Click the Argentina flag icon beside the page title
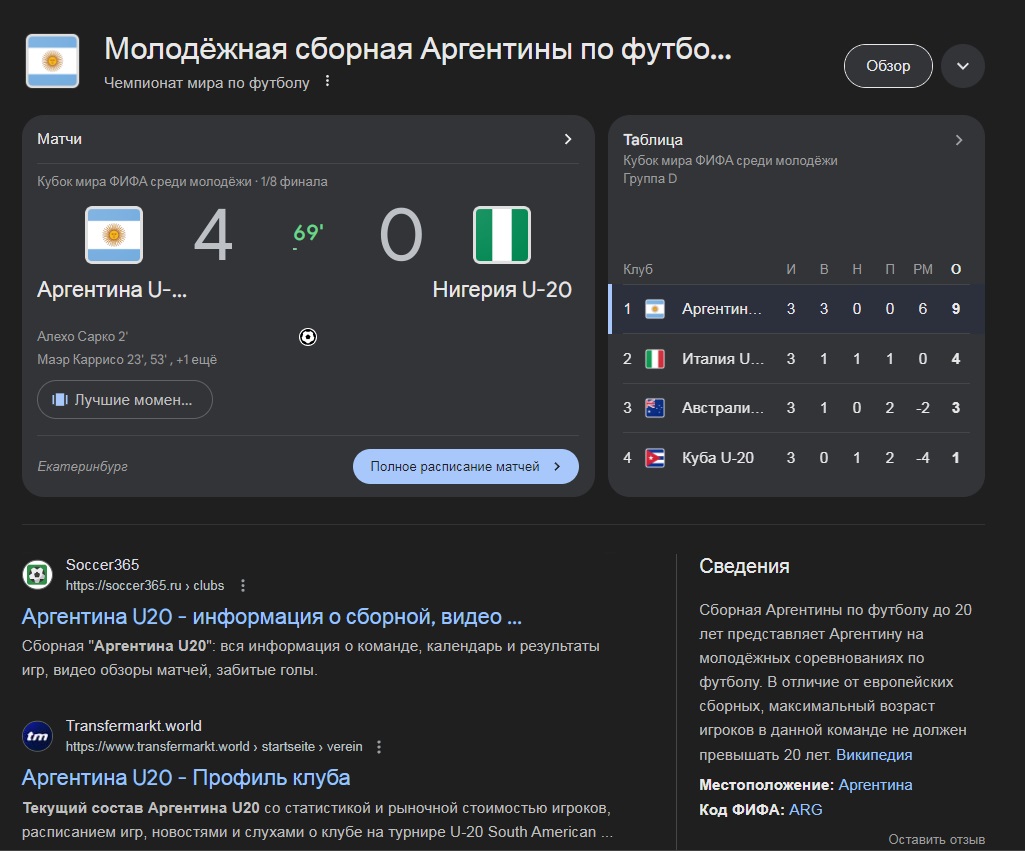The height and width of the screenshot is (851, 1025). (x=52, y=61)
